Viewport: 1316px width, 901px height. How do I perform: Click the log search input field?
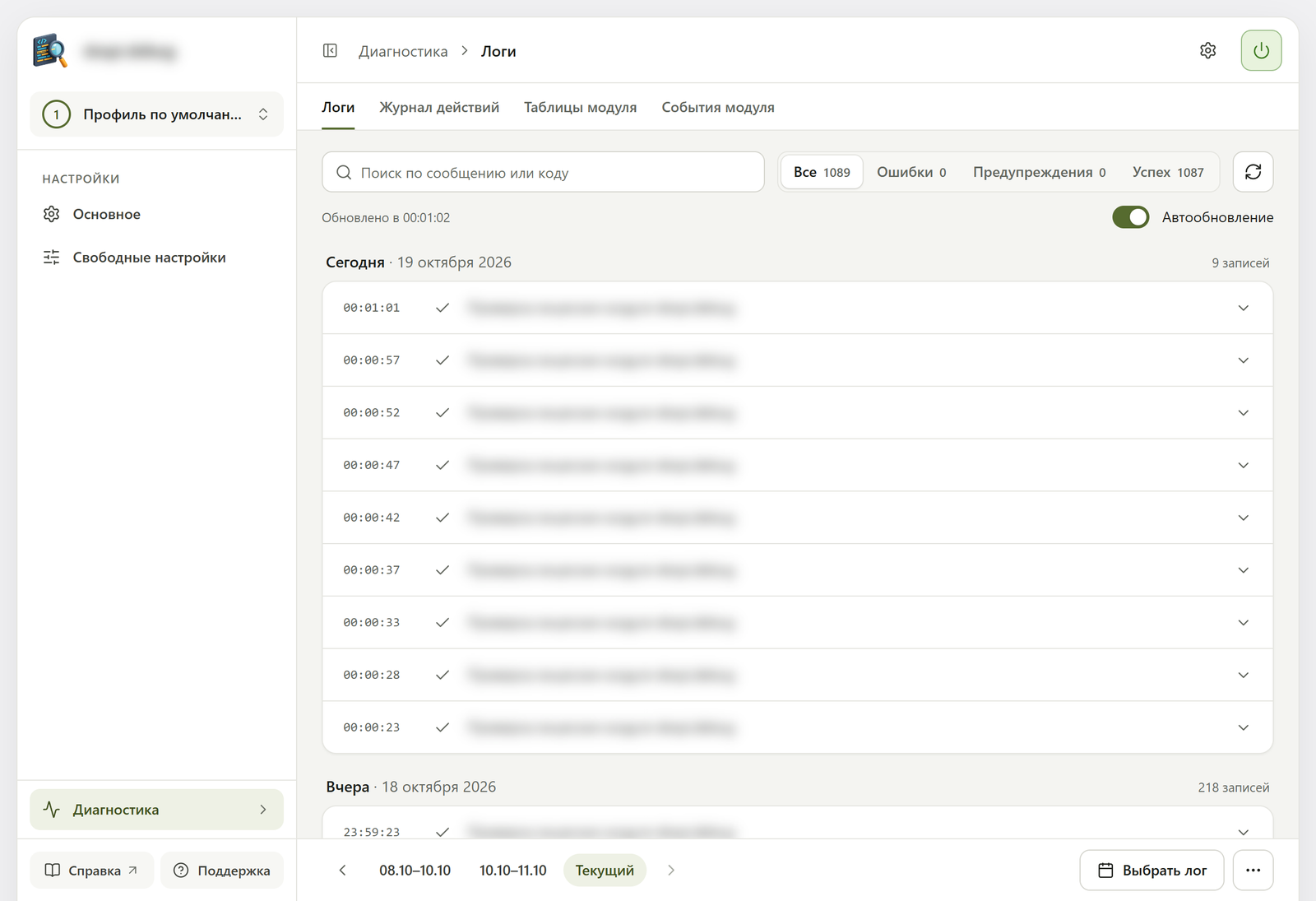[x=543, y=172]
